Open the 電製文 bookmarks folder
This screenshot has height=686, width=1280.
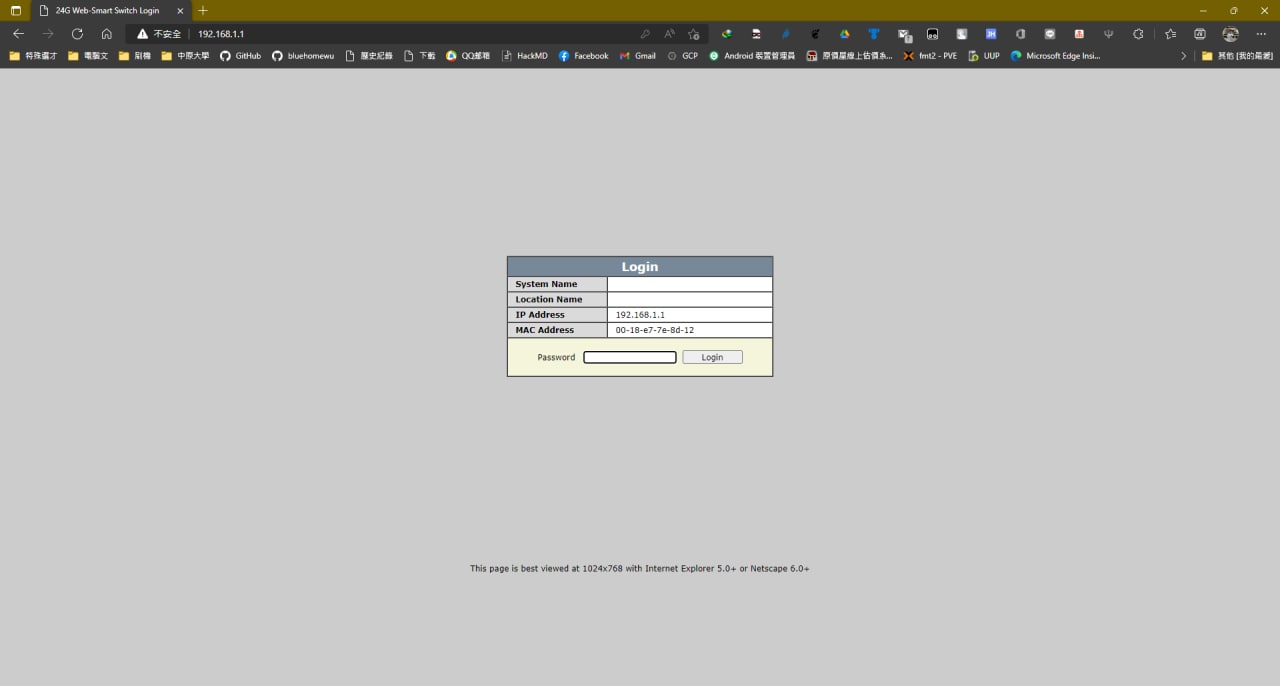click(x=88, y=56)
